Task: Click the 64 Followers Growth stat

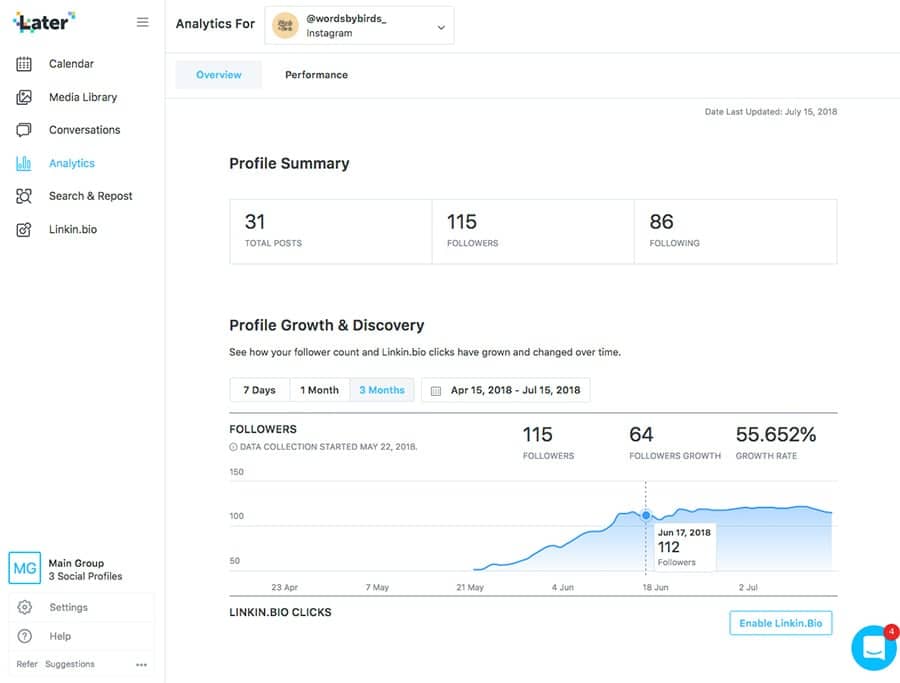Action: 674,443
